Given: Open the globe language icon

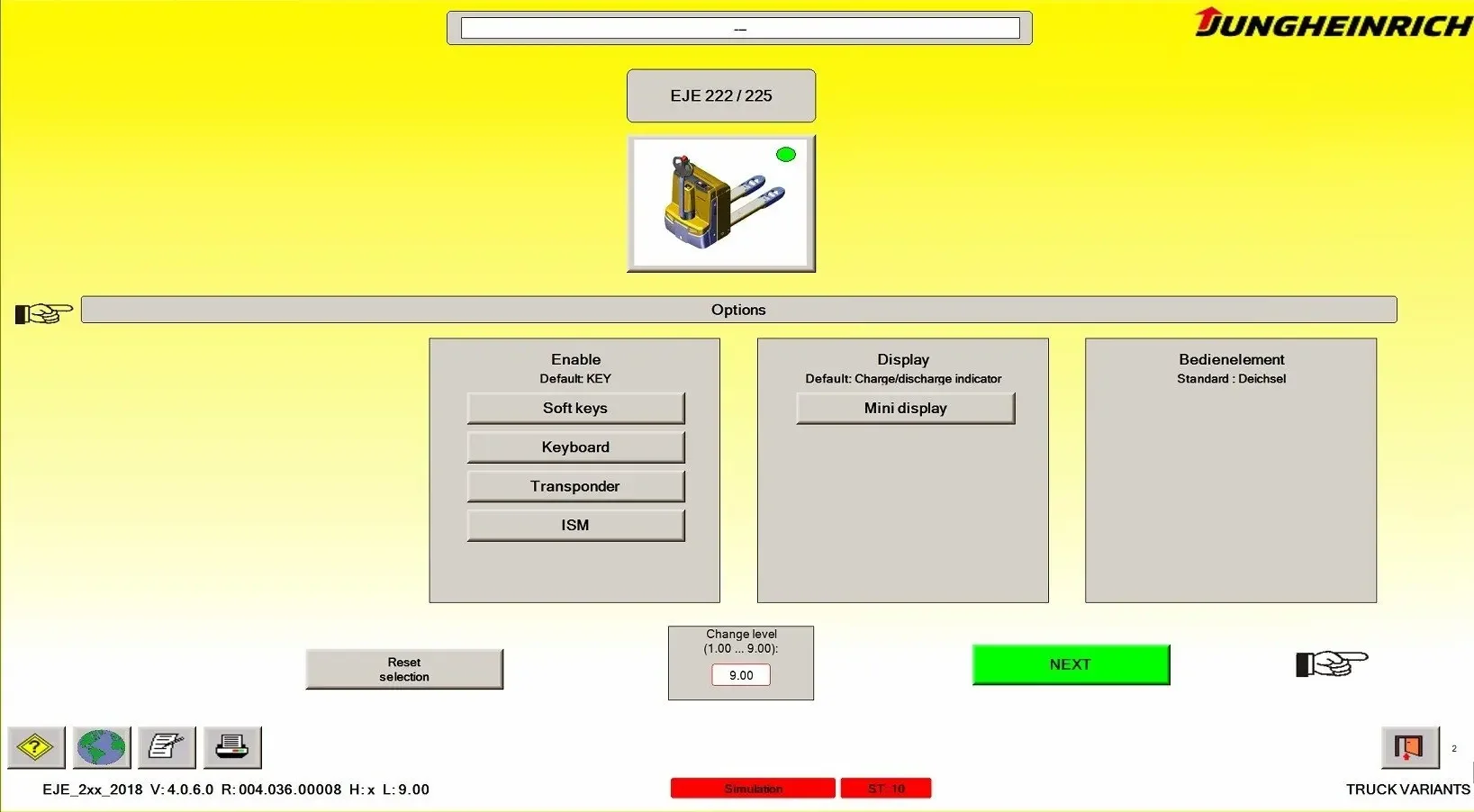Looking at the screenshot, I should [x=102, y=747].
